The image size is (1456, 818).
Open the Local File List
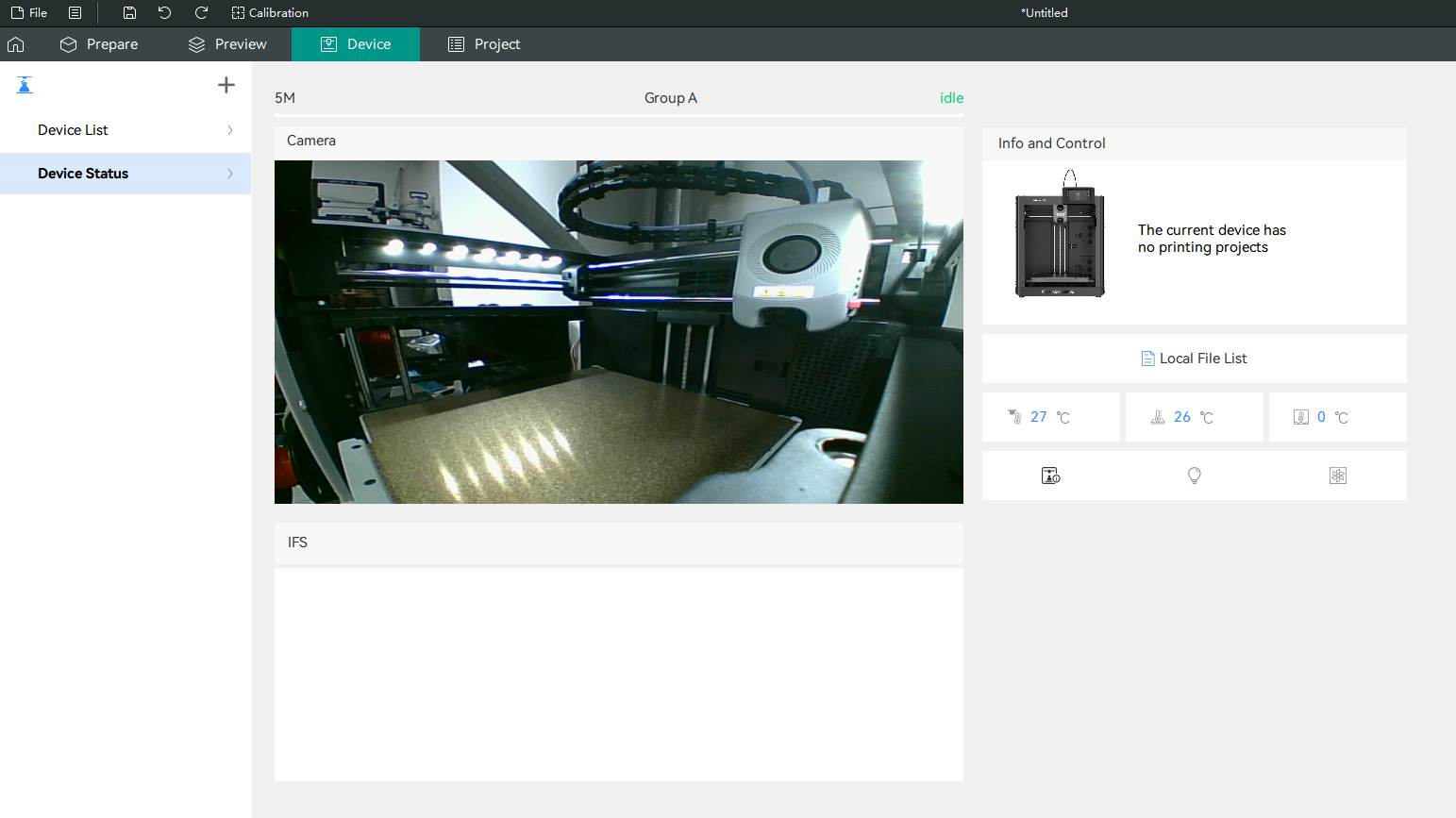1194,359
